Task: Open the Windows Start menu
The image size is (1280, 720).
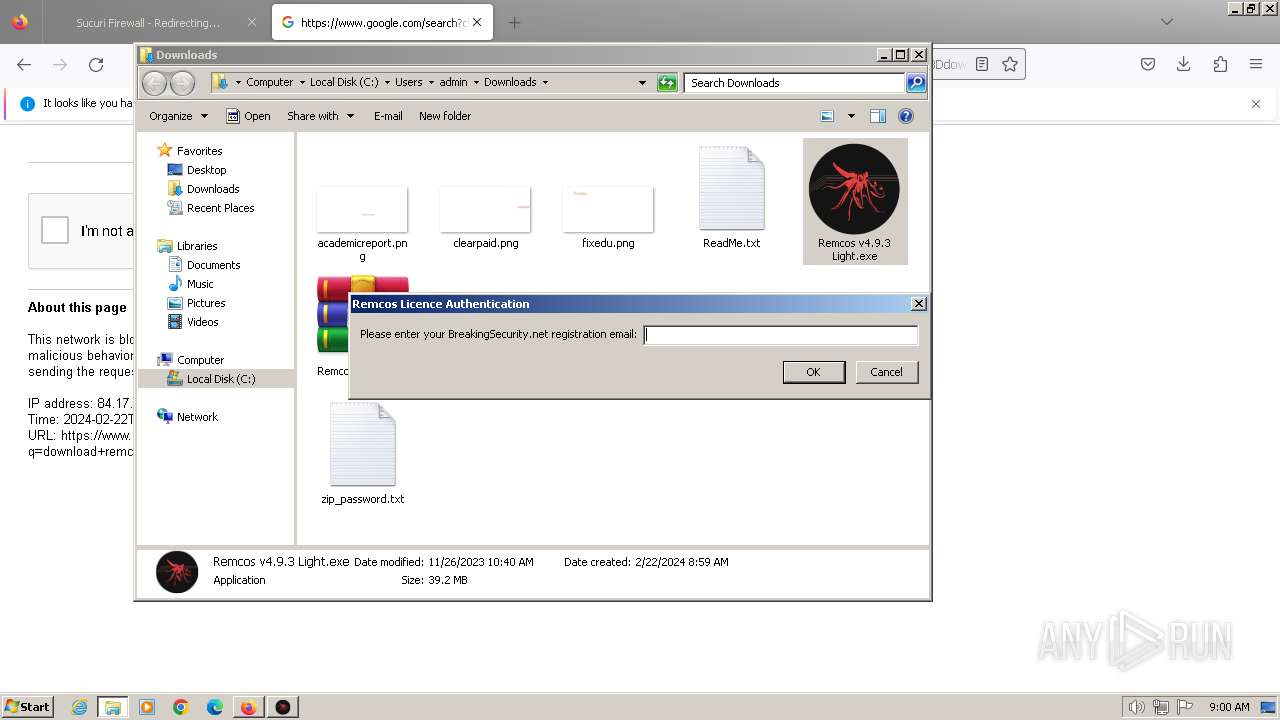Action: 27,706
